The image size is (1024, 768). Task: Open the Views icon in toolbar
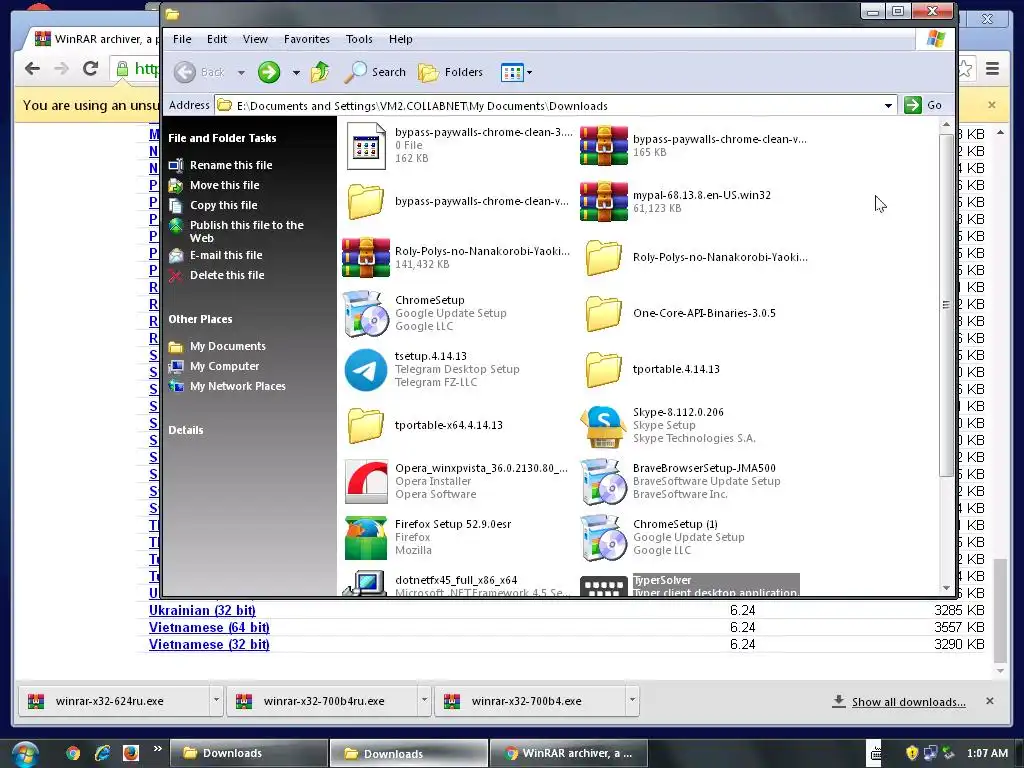(x=511, y=72)
